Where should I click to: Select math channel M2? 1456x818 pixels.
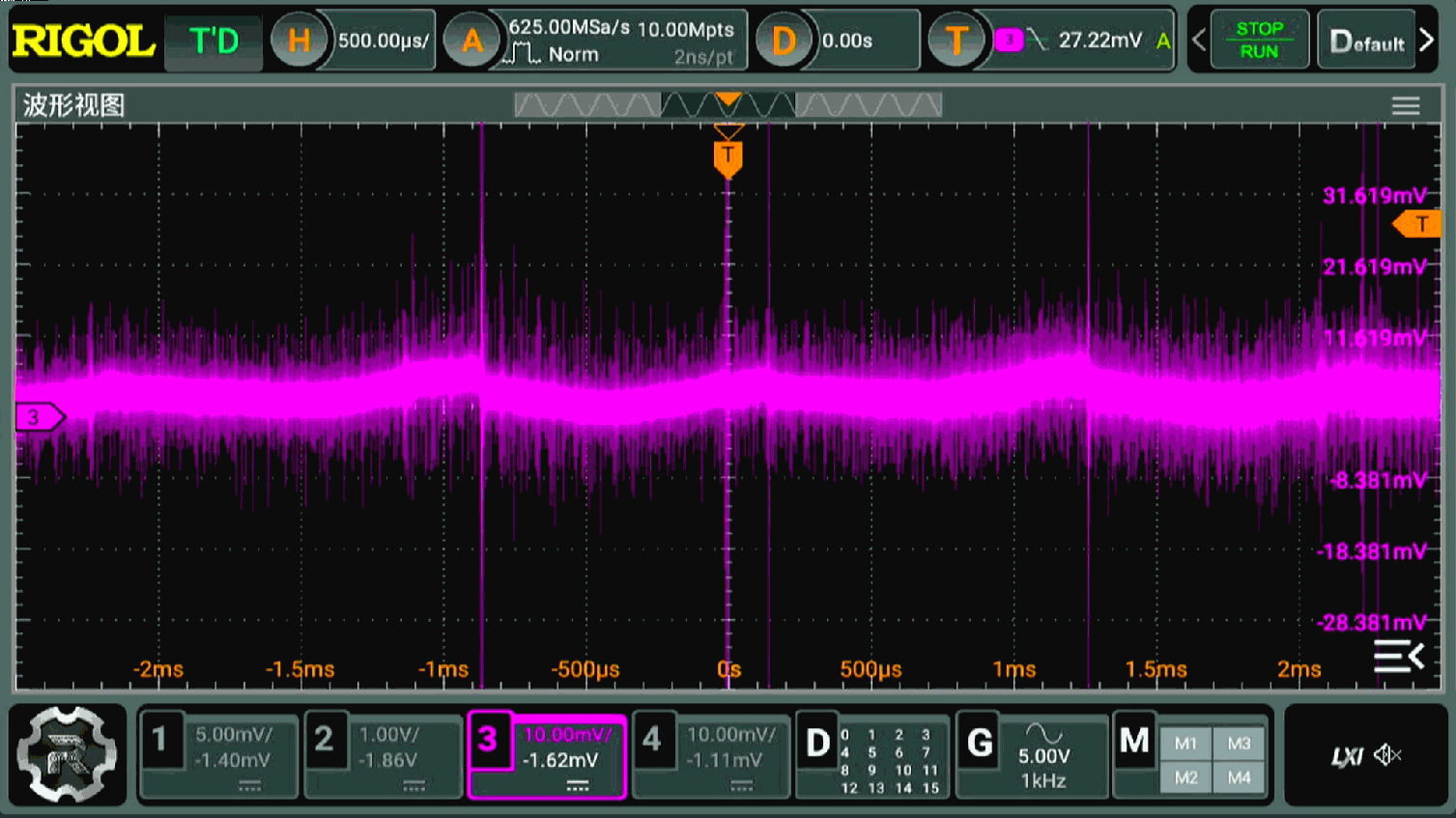pos(1185,777)
